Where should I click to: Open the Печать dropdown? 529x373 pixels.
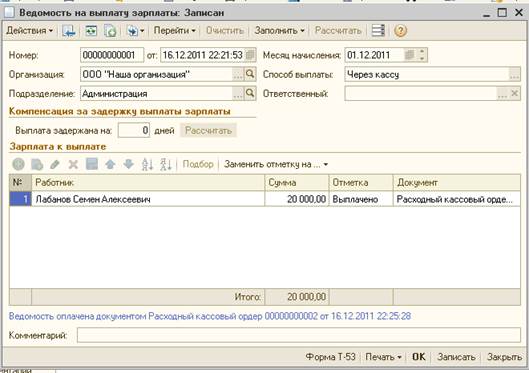tap(384, 357)
